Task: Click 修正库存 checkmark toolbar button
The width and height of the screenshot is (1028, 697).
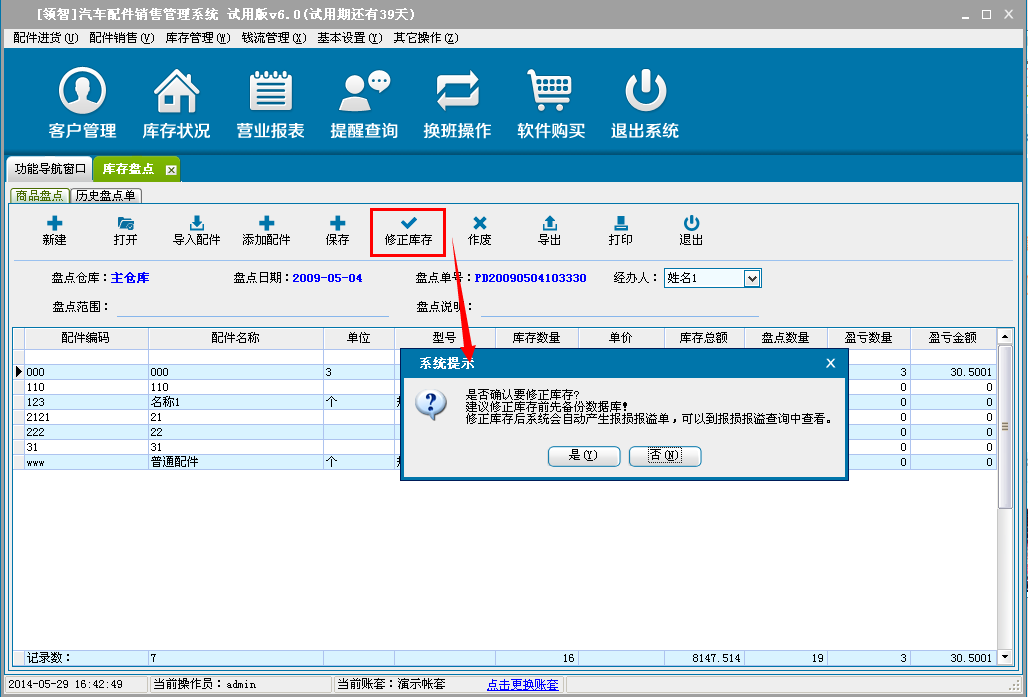Action: pos(408,231)
